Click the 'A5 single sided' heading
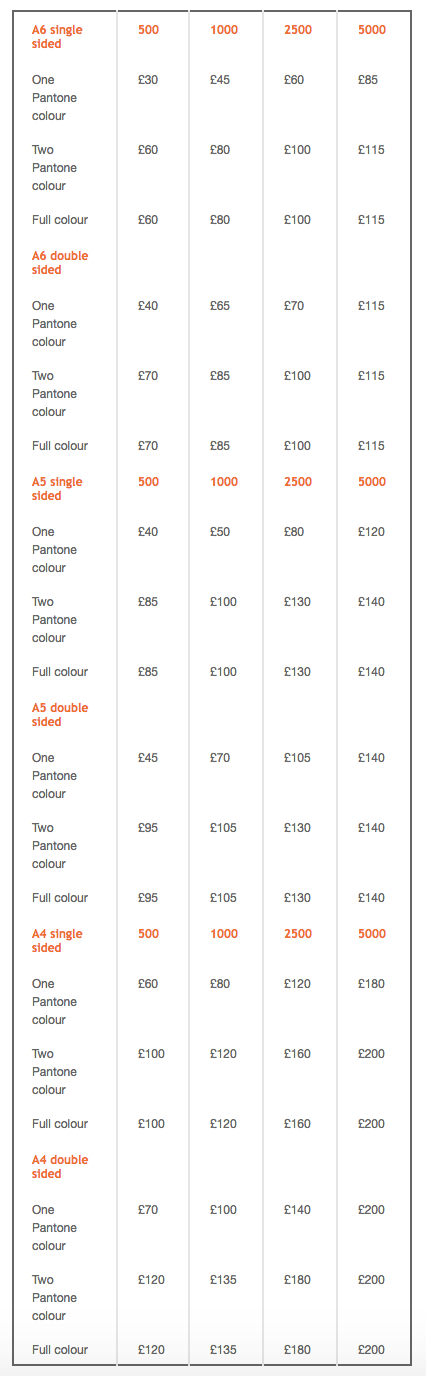This screenshot has height=1376, width=426. click(x=57, y=489)
